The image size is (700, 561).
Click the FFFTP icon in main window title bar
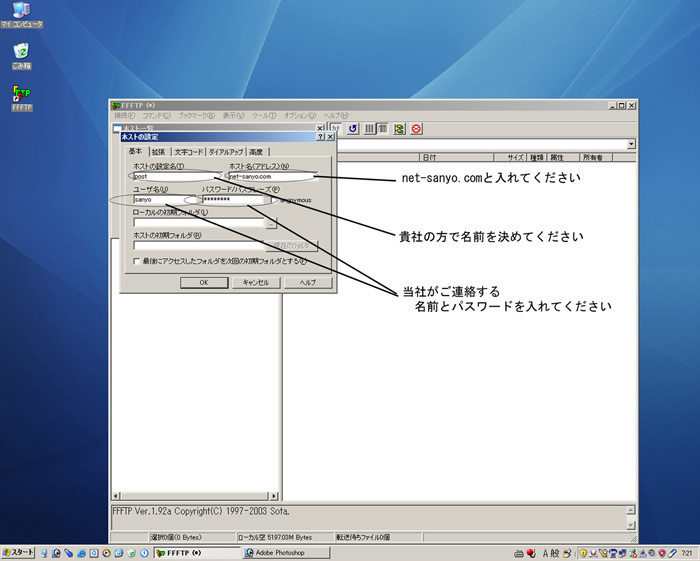116,105
